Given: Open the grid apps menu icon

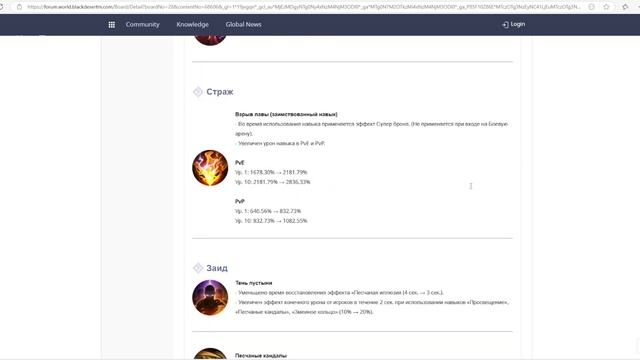Looking at the screenshot, I should 111,24.
